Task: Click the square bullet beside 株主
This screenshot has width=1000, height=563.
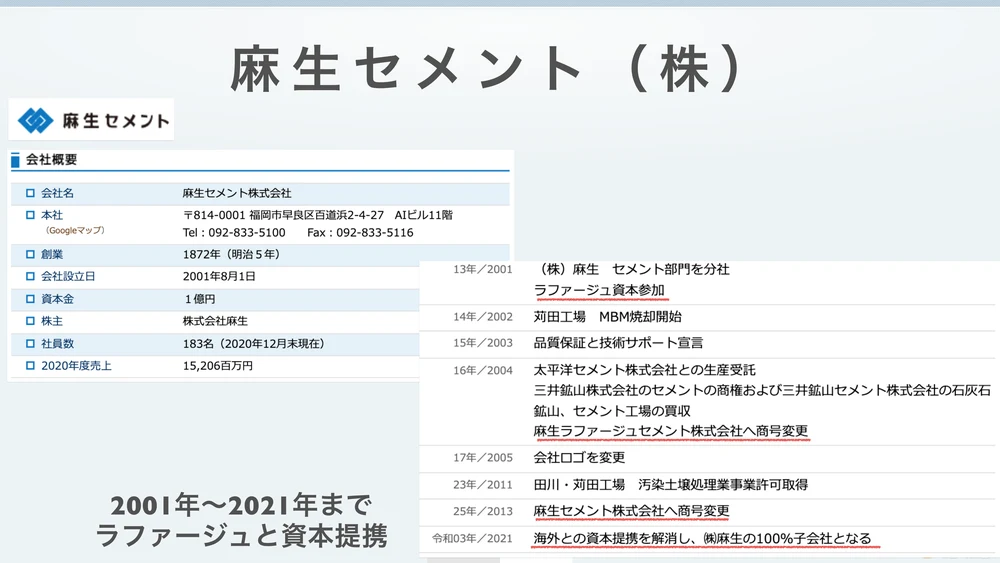Action: (x=30, y=321)
